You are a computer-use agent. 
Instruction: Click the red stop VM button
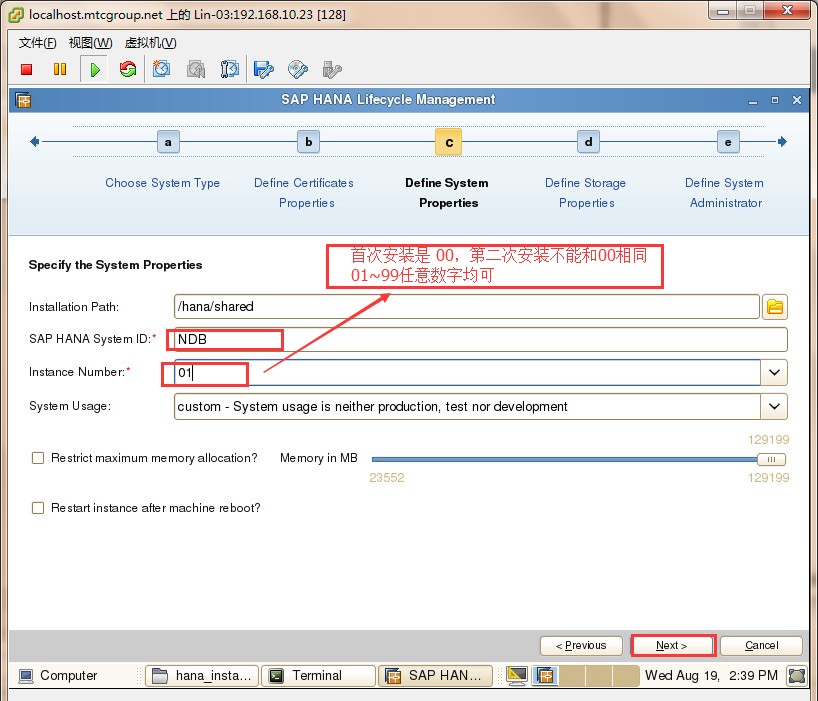[27, 69]
